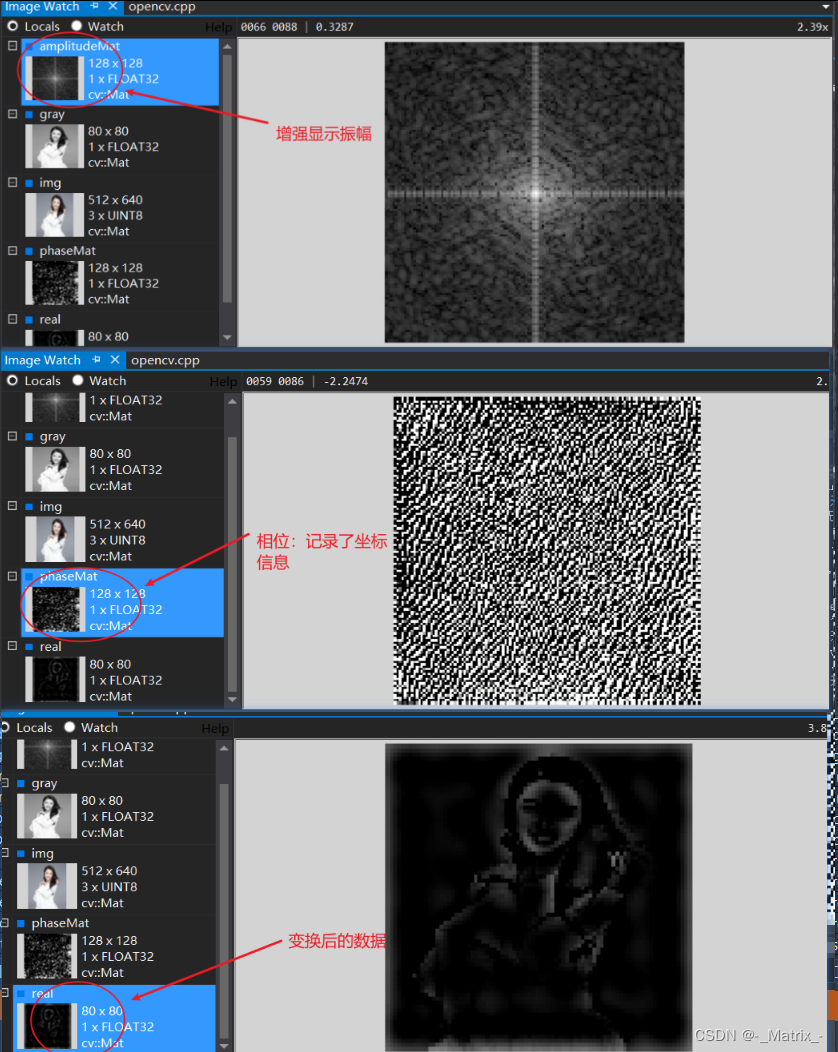
Task: Pin the middle Image Watch tab
Action: click(97, 360)
